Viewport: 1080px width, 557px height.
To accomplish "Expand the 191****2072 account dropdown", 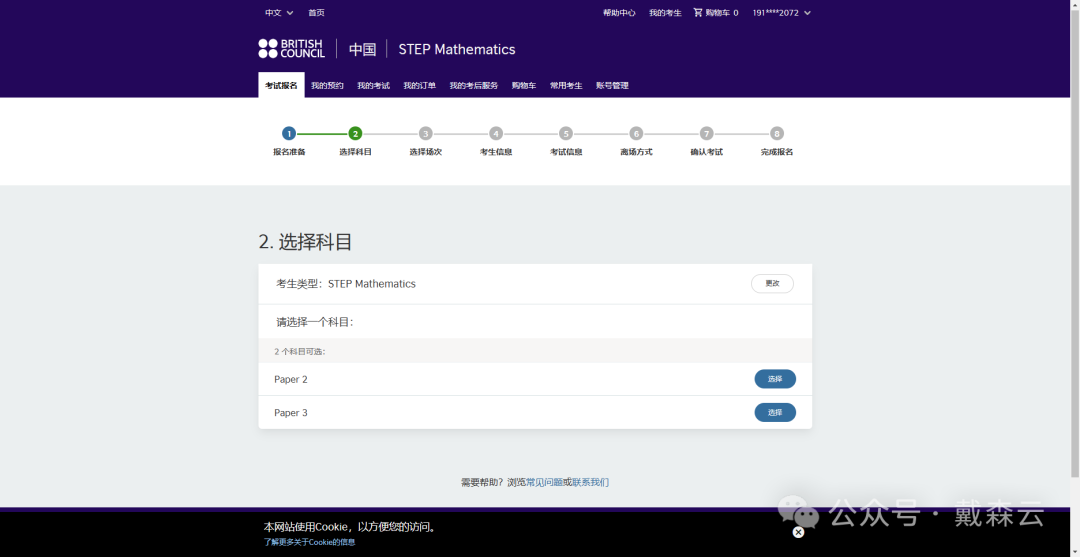I will 782,12.
